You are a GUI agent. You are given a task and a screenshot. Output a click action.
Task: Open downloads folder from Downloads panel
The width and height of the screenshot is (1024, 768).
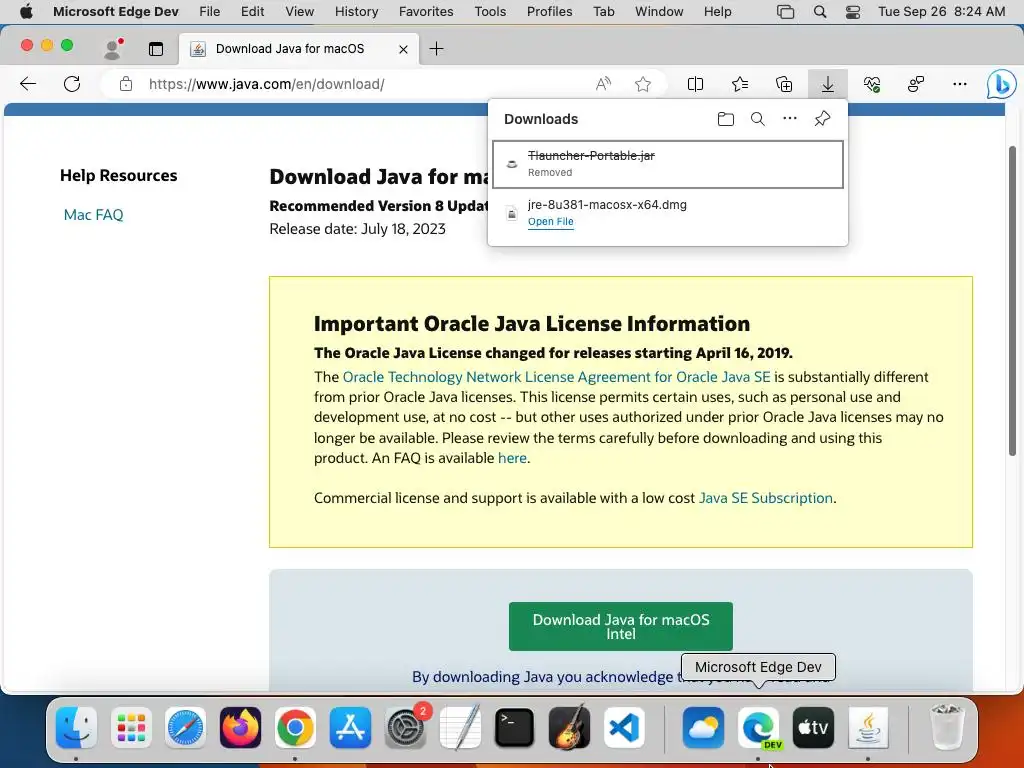click(726, 119)
